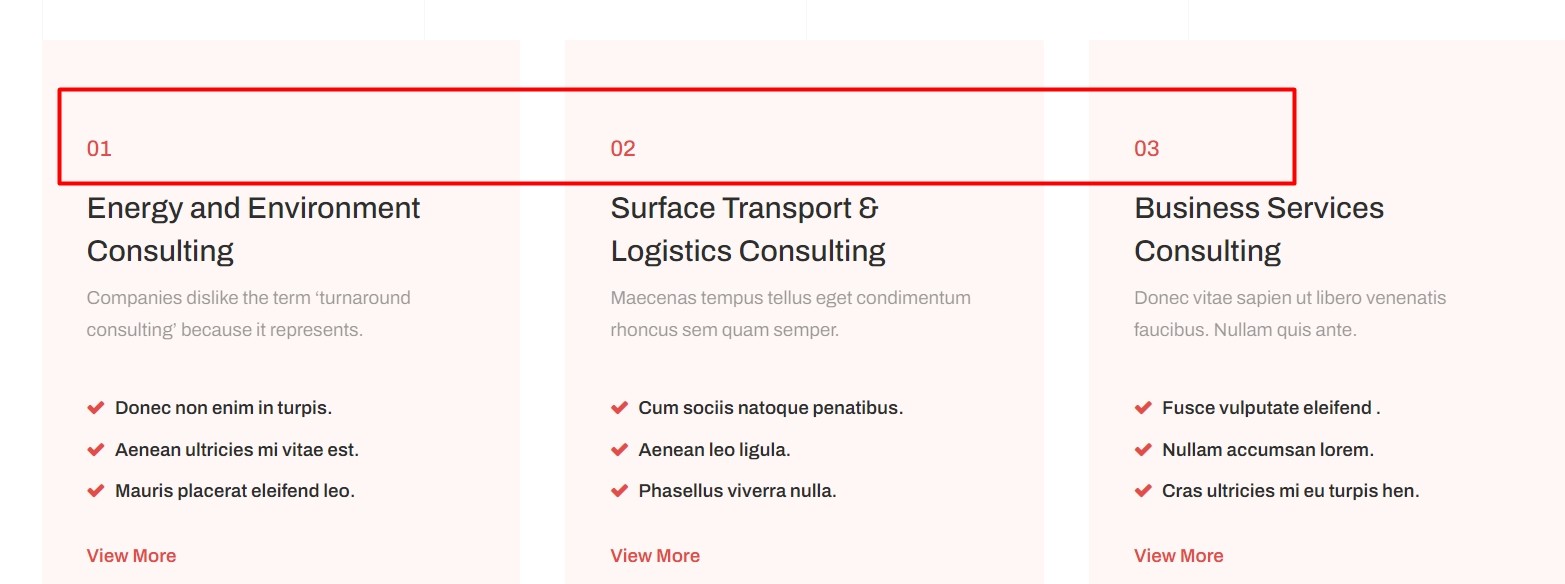Viewport: 1565px width, 584px height.
Task: Click the "Business Services Consulting" heading
Action: (x=1258, y=229)
